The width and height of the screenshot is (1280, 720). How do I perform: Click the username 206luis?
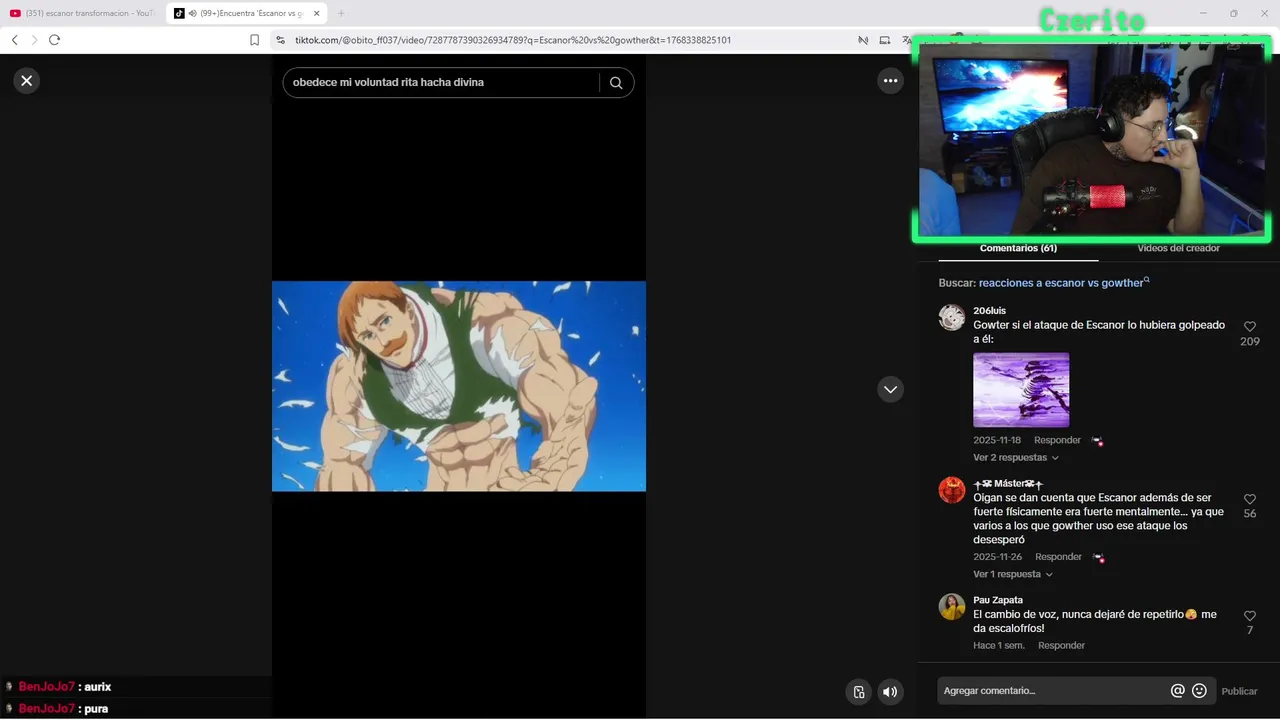(x=990, y=311)
